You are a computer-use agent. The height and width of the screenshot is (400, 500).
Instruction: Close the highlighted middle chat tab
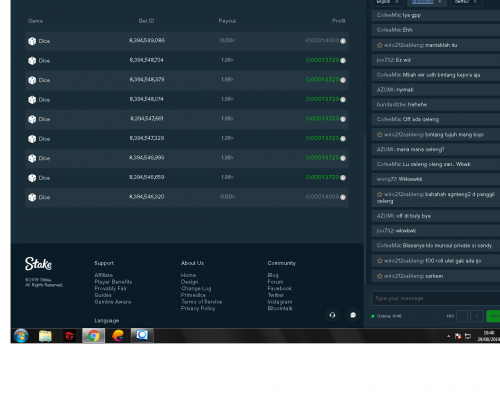pos(439,2)
